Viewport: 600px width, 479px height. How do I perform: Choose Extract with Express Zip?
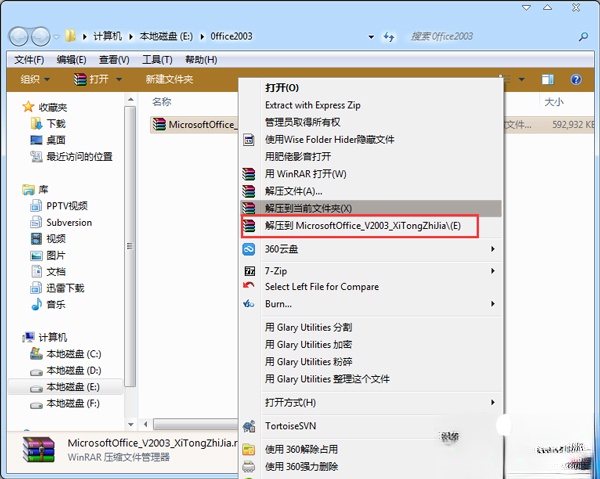click(371, 105)
